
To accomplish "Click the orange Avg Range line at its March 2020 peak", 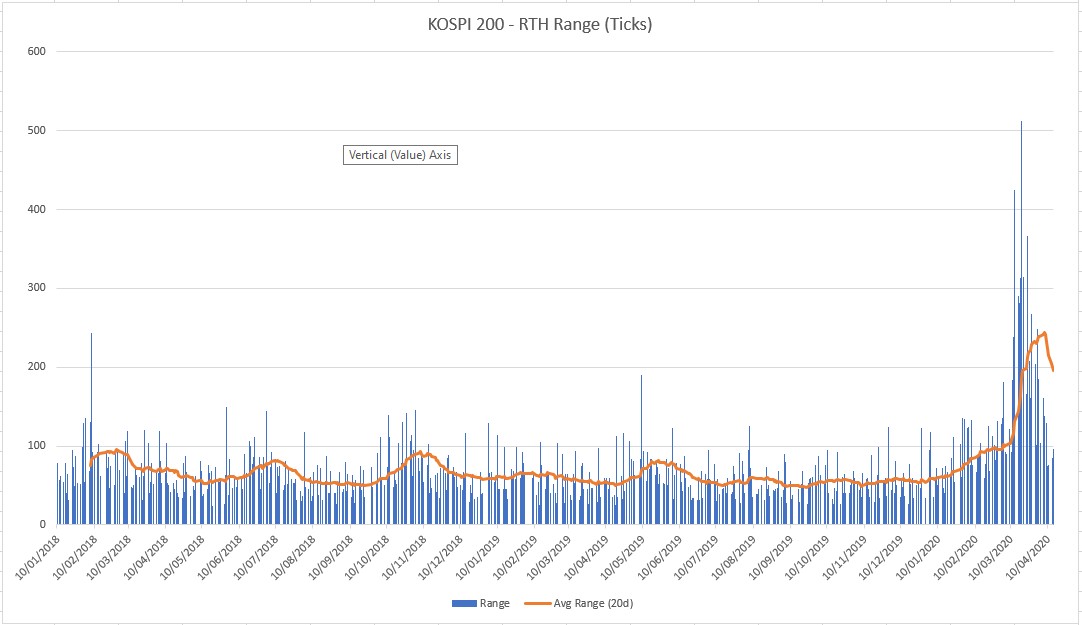I will pos(1044,333).
